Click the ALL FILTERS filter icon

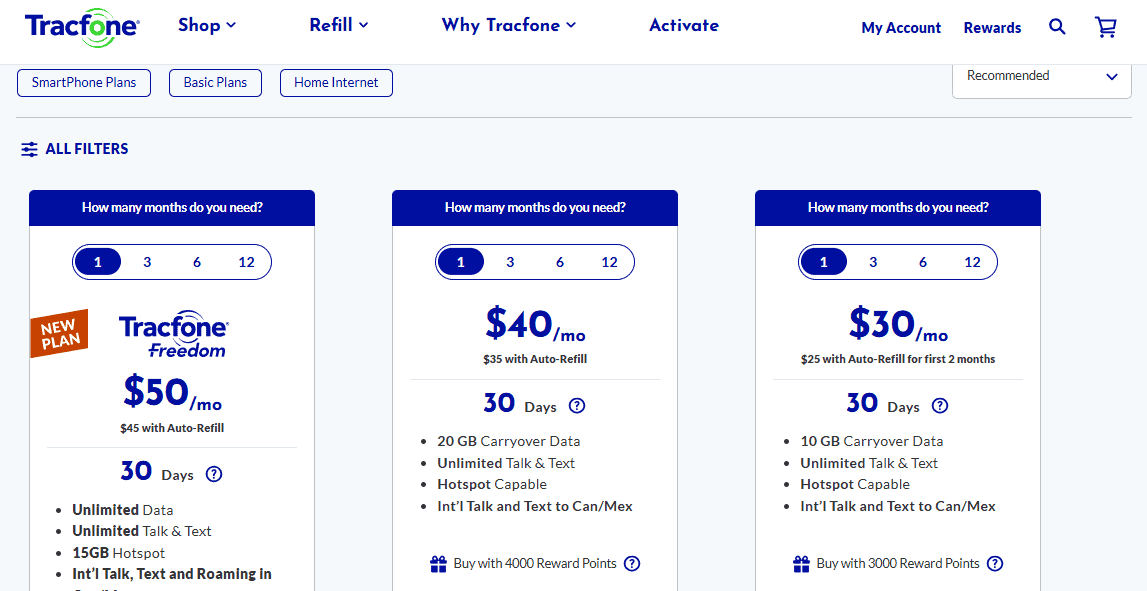pyautogui.click(x=29, y=148)
